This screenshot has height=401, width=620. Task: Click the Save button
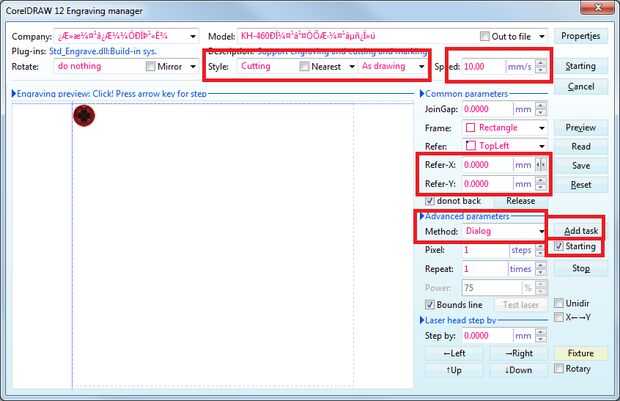tap(580, 166)
